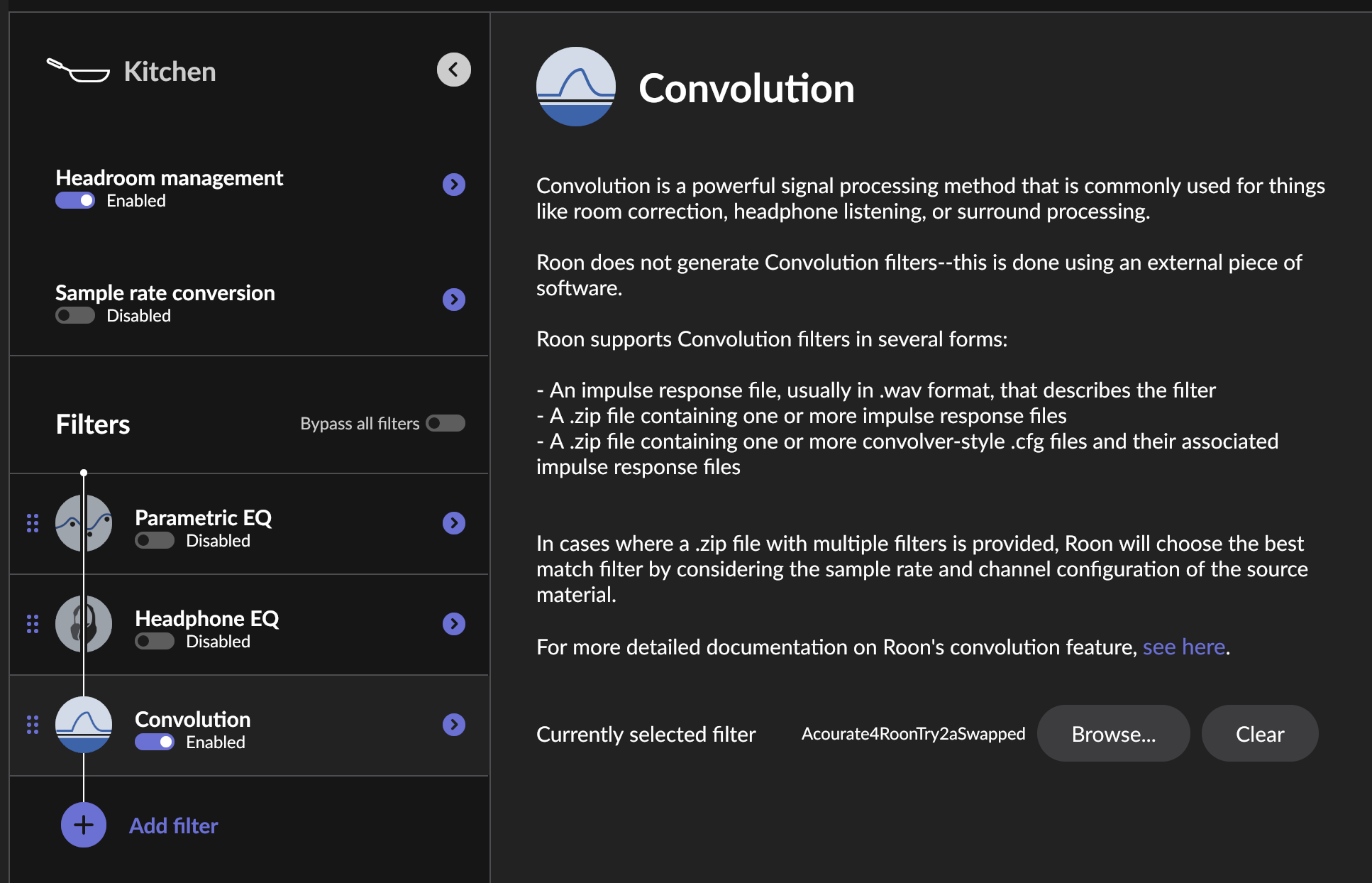The height and width of the screenshot is (883, 1372).
Task: Click the Parametric EQ filter icon
Action: click(x=84, y=523)
